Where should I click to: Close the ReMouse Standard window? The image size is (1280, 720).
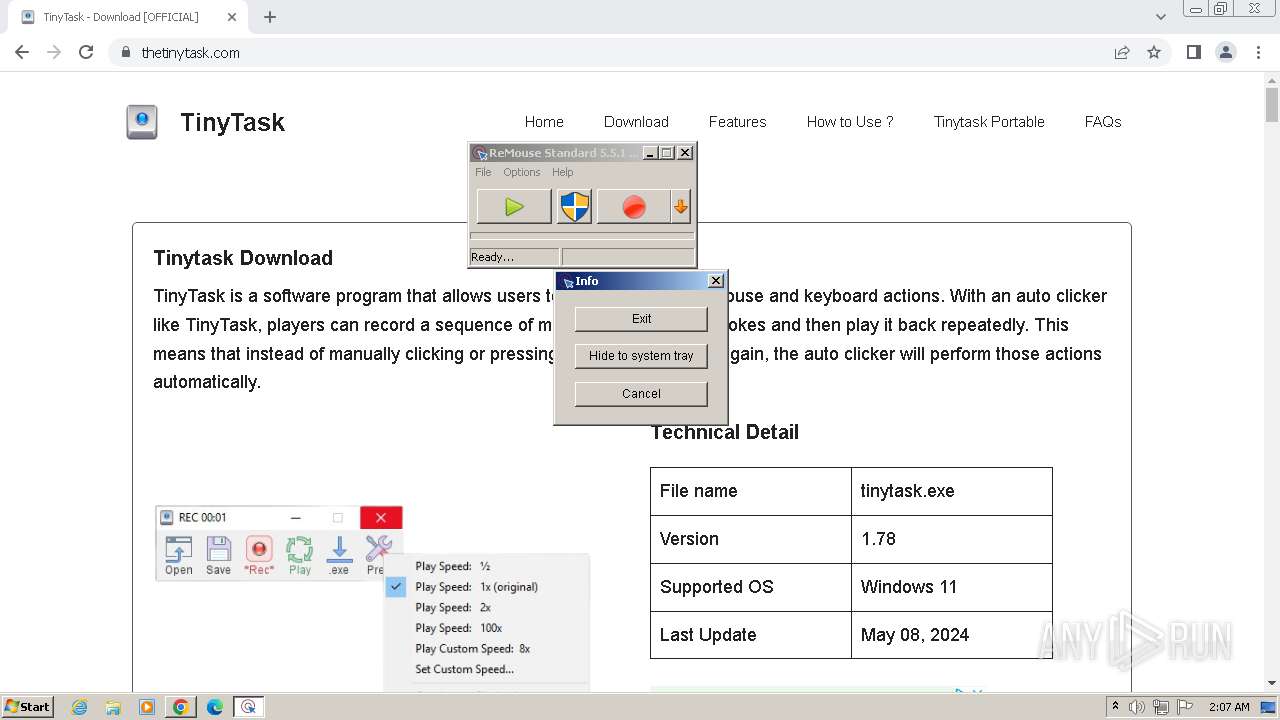[685, 153]
